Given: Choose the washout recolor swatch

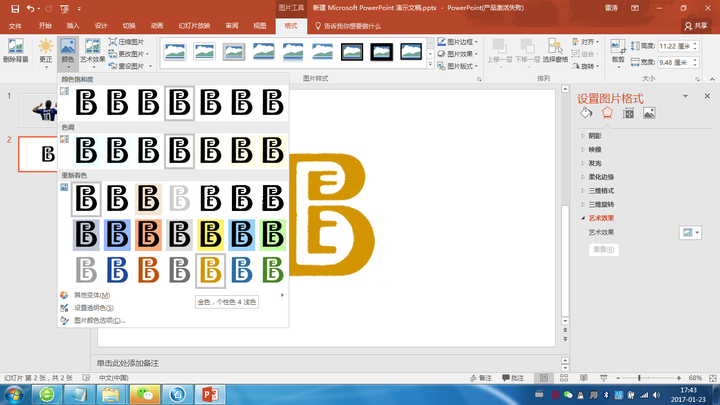Looking at the screenshot, I should pyautogui.click(x=180, y=199).
